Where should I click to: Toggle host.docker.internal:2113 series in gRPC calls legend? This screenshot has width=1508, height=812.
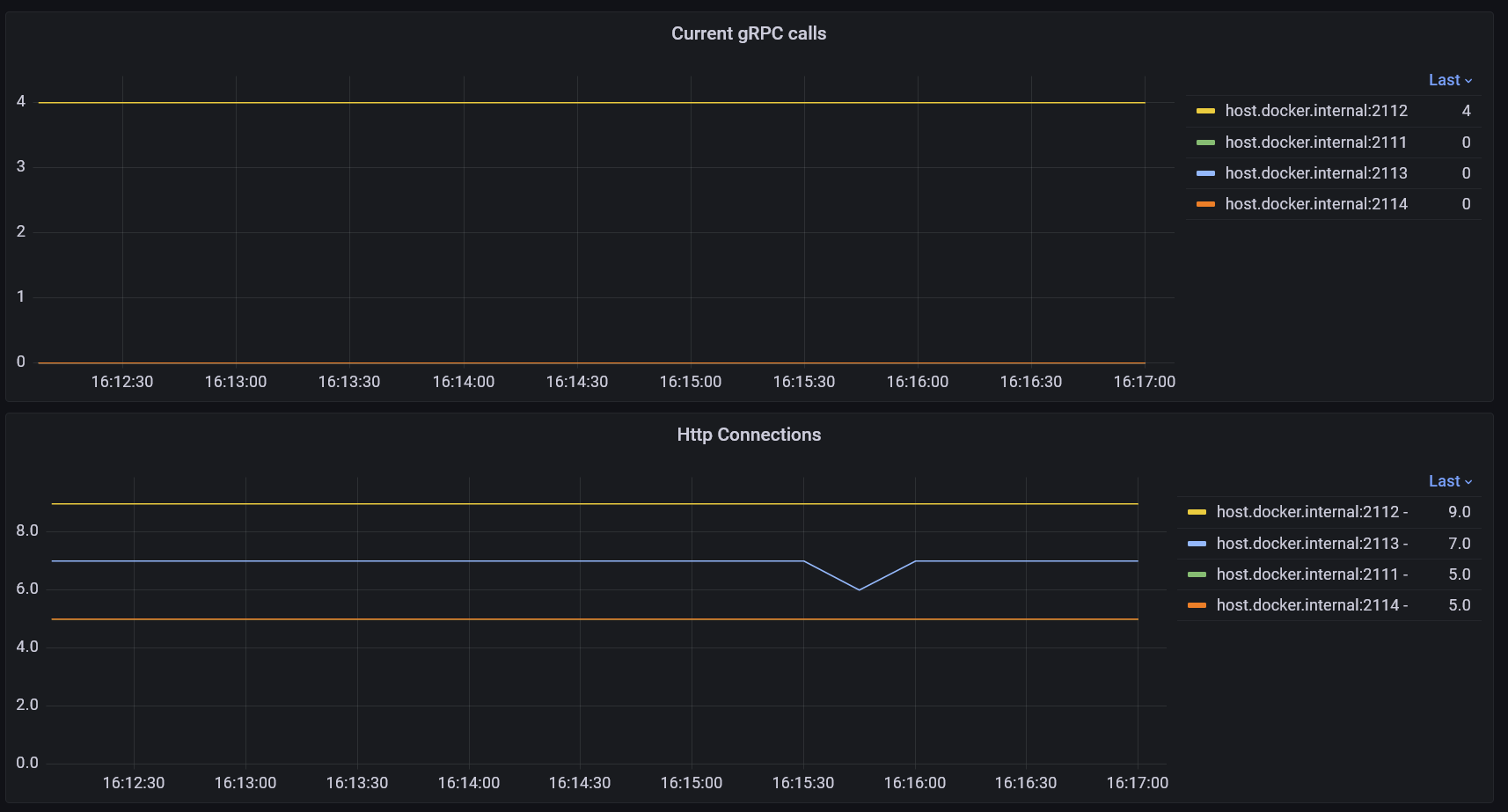pyautogui.click(x=1316, y=173)
